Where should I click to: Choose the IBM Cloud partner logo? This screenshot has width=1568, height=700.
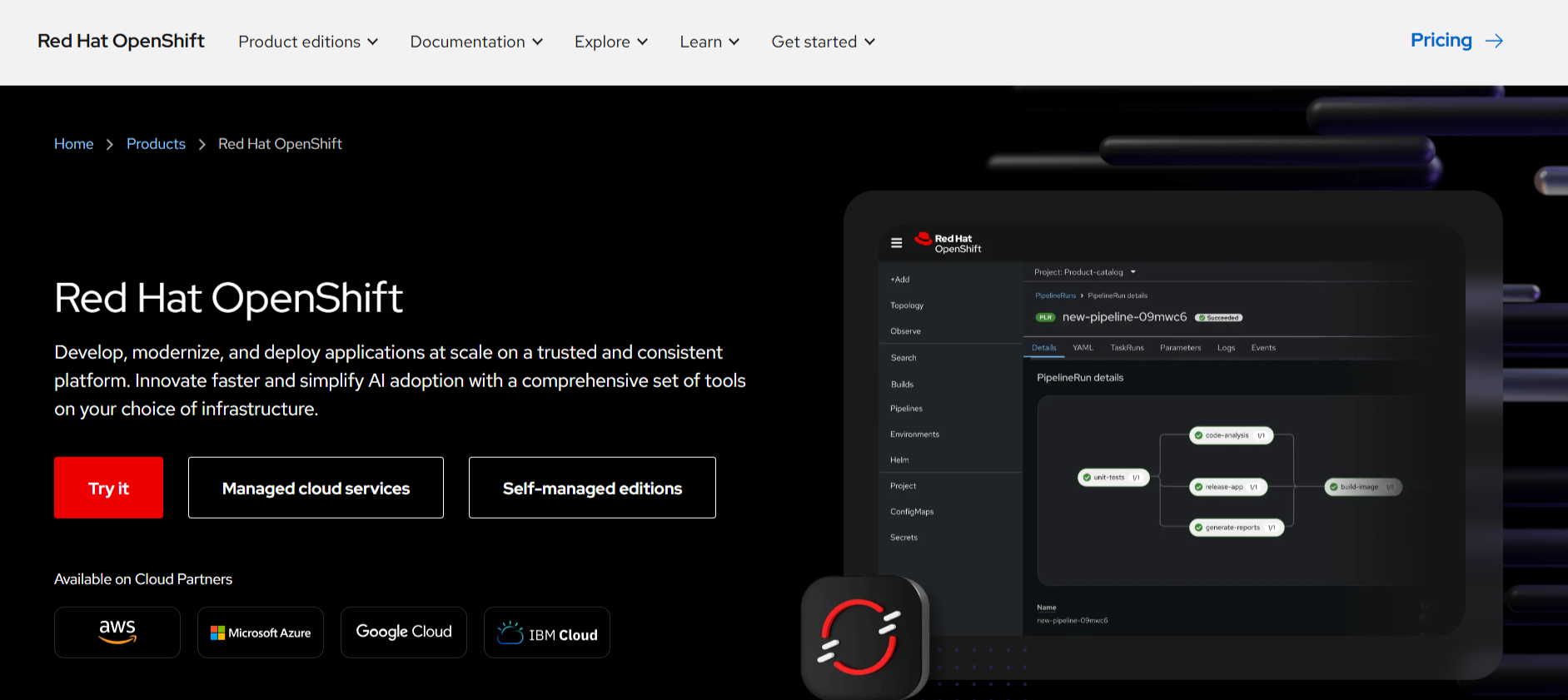(x=547, y=633)
